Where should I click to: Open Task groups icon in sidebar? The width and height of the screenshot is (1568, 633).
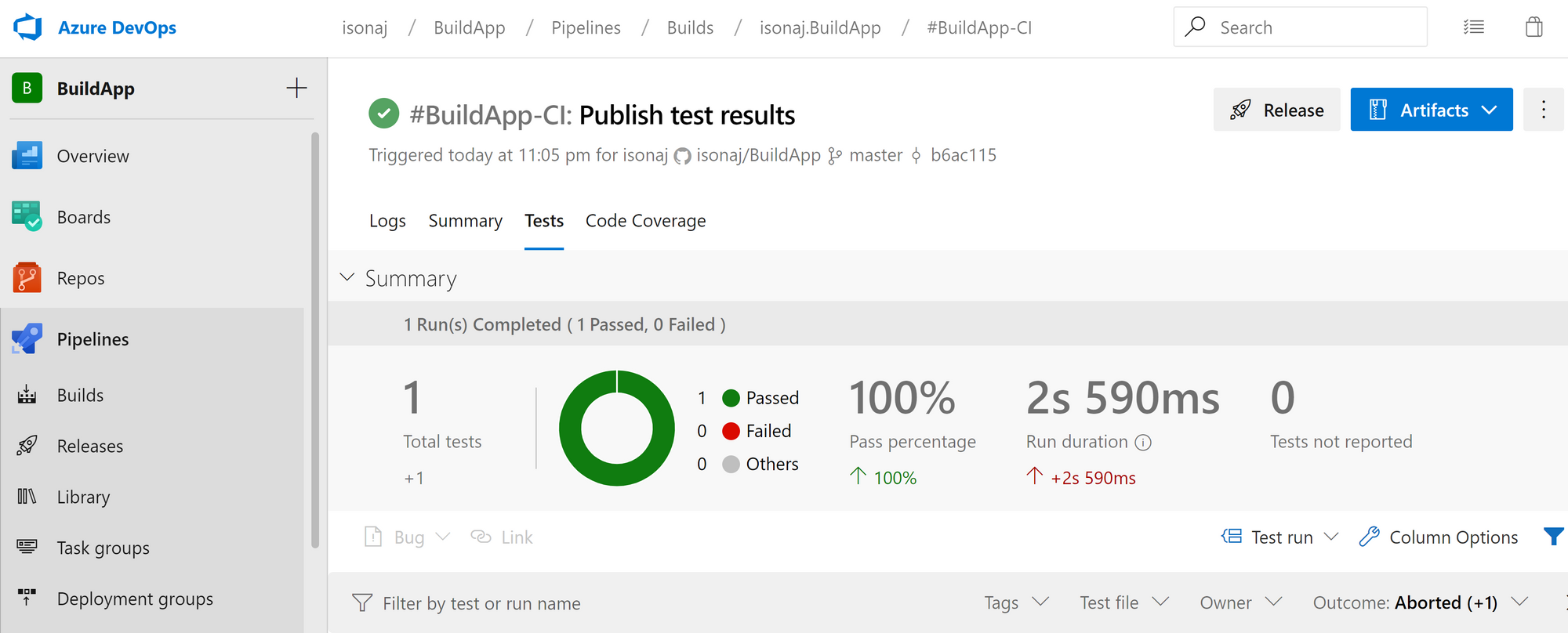[27, 547]
